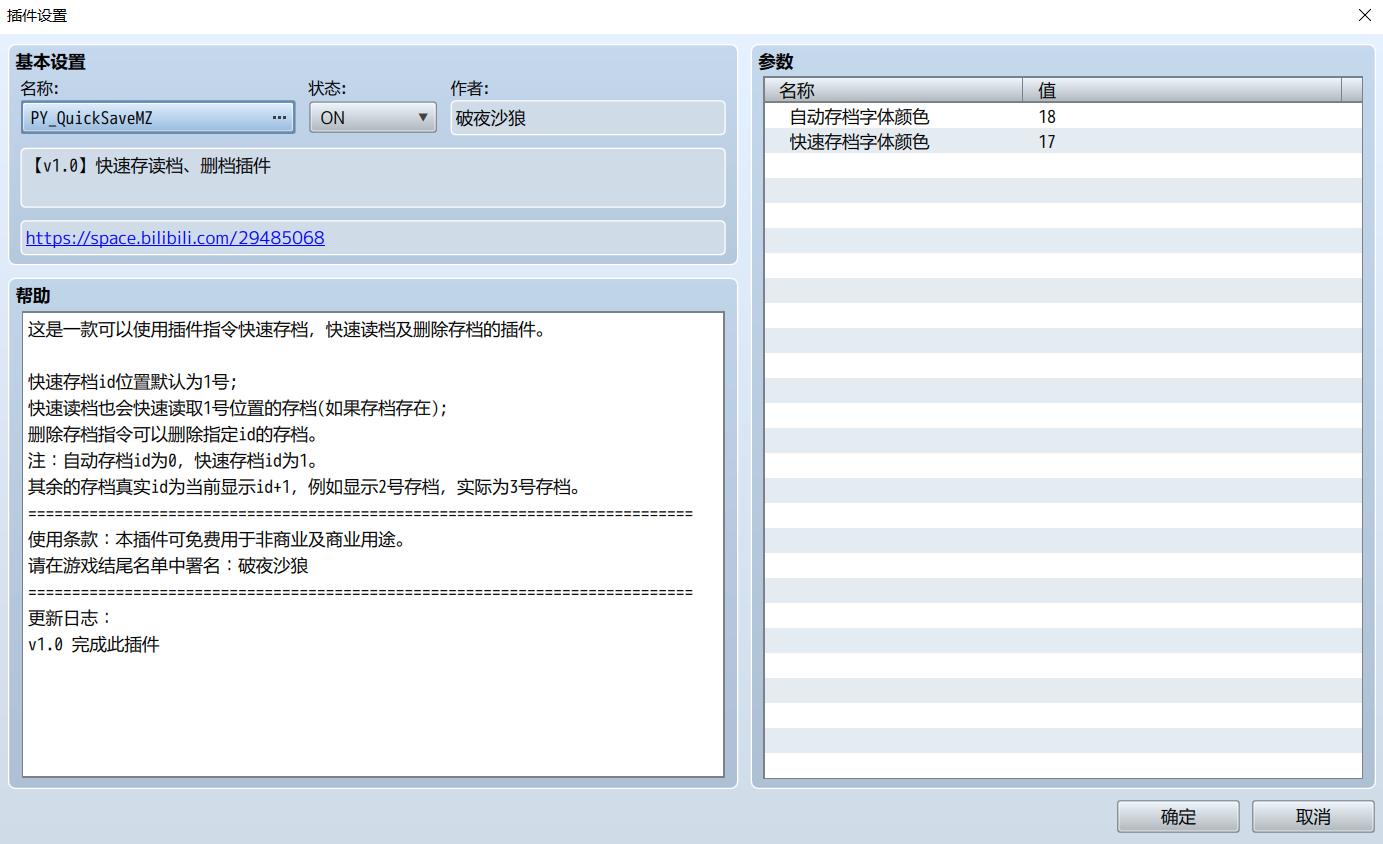Click the value 18 in the parameters list
Image resolution: width=1383 pixels, height=844 pixels.
[x=1047, y=117]
